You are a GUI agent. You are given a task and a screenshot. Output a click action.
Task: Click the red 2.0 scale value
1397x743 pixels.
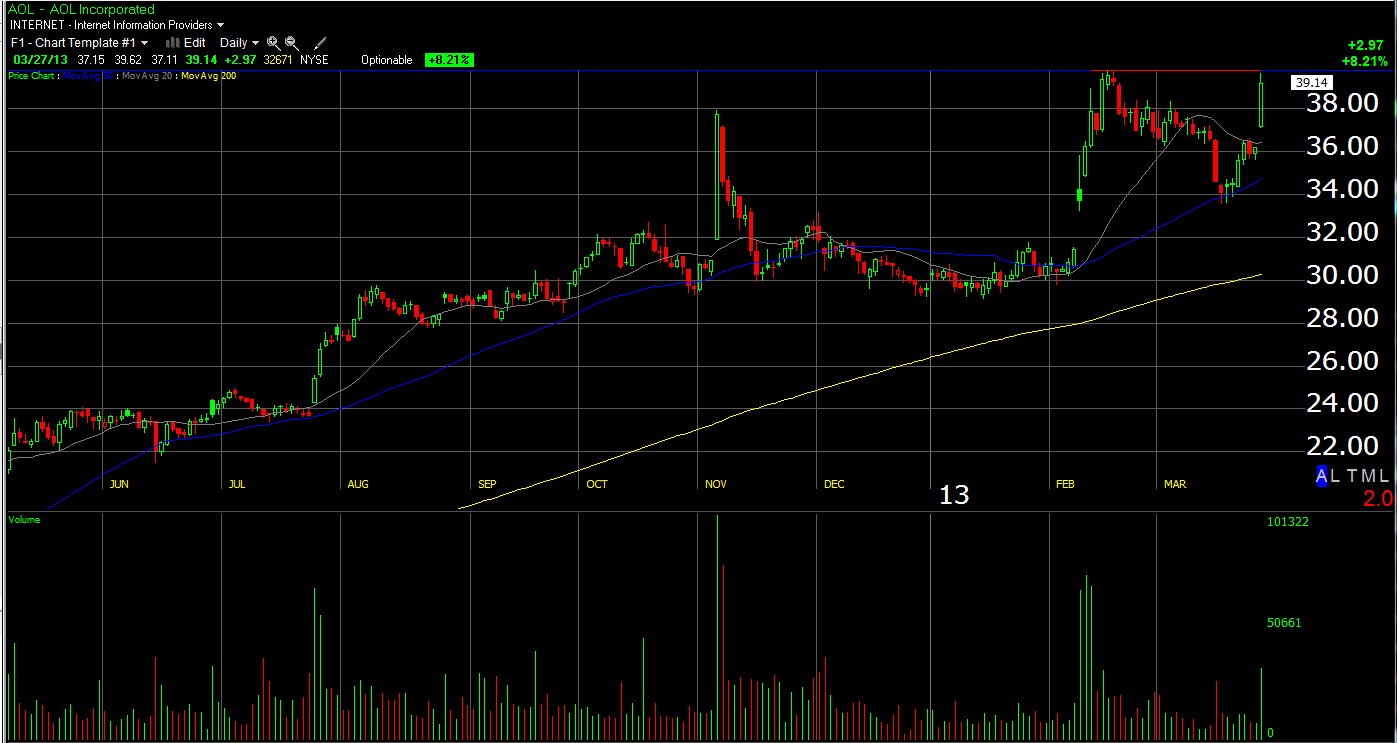tap(1376, 499)
